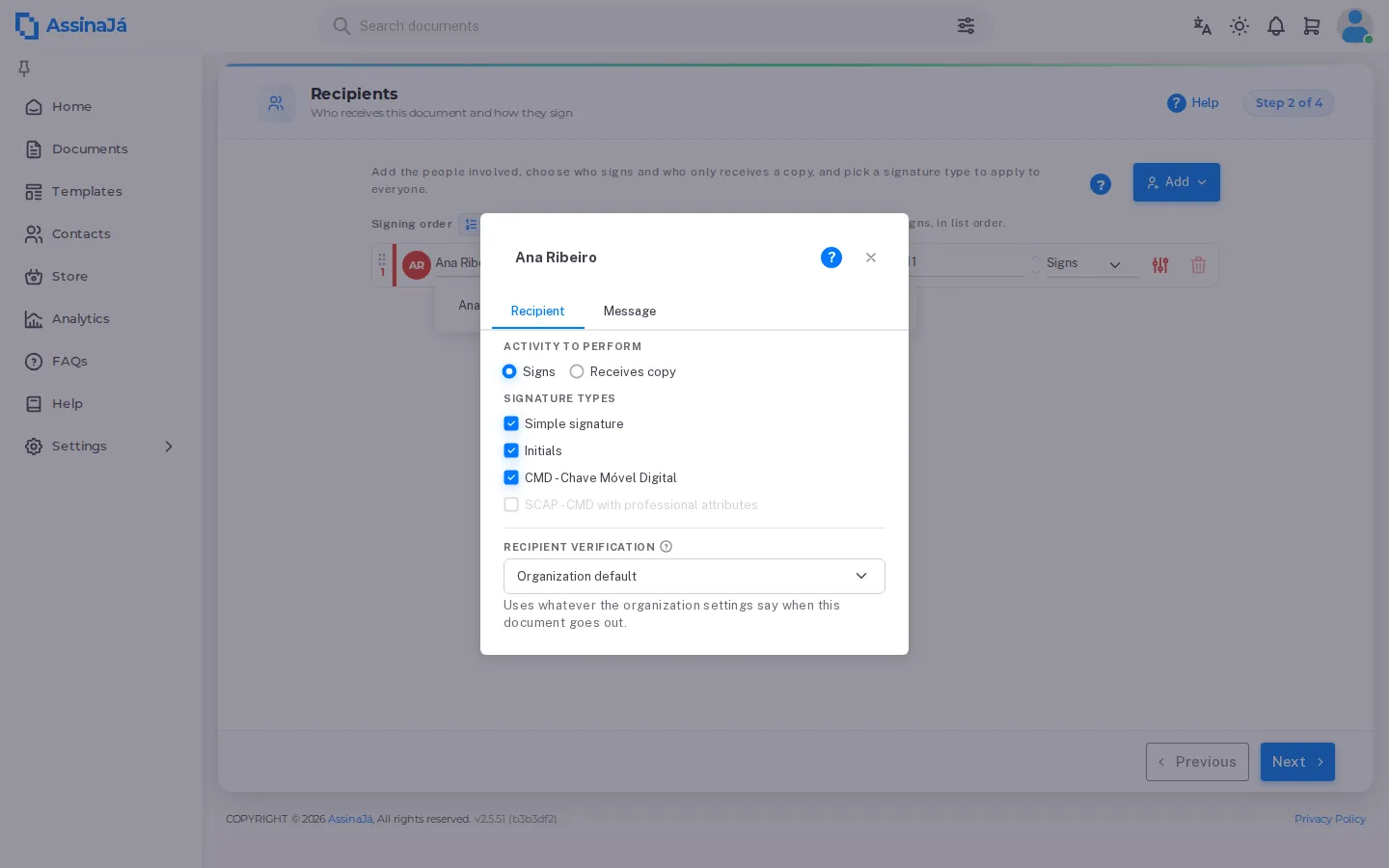1389x868 pixels.
Task: Click recipient settings sliders icon
Action: (1160, 265)
